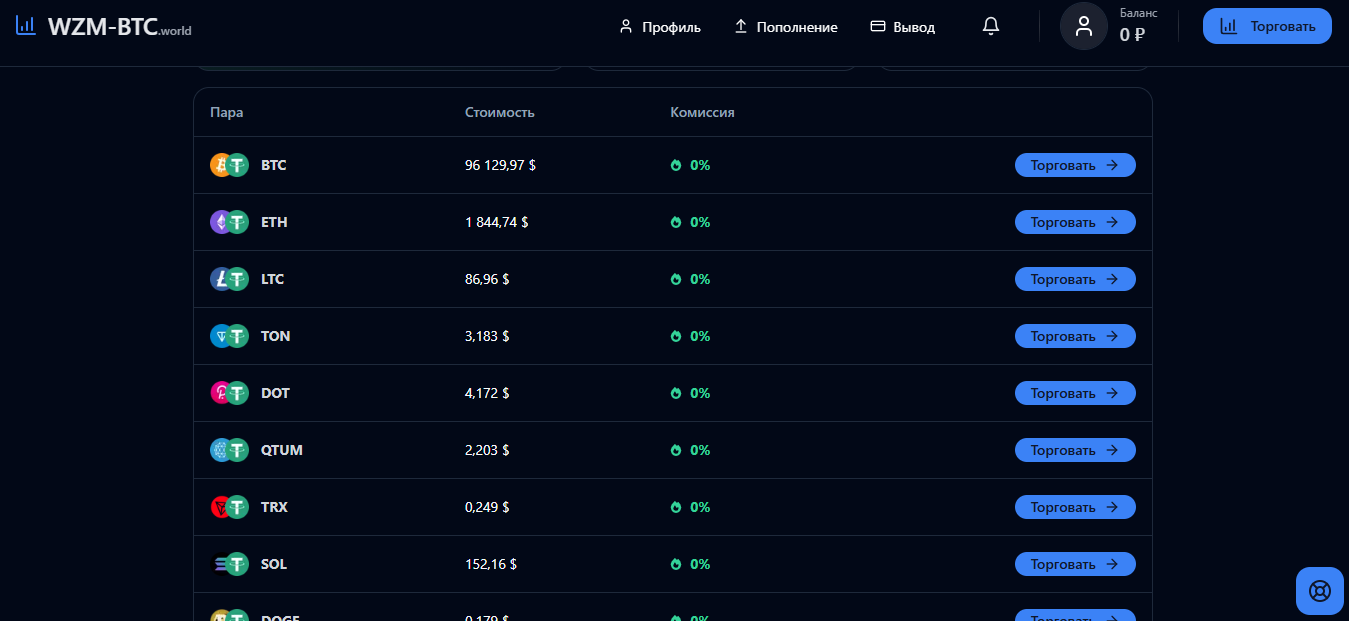Click the top-right Торговать header button
This screenshot has height=621, width=1349.
click(x=1267, y=26)
